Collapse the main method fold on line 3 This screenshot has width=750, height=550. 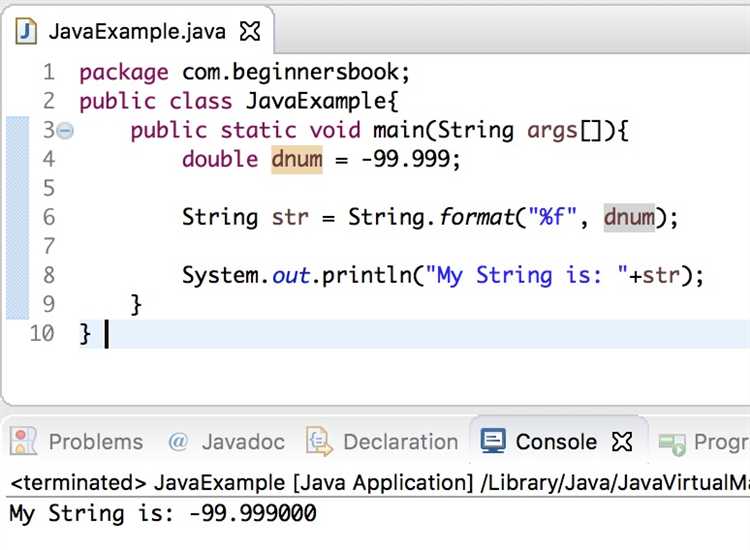65,131
